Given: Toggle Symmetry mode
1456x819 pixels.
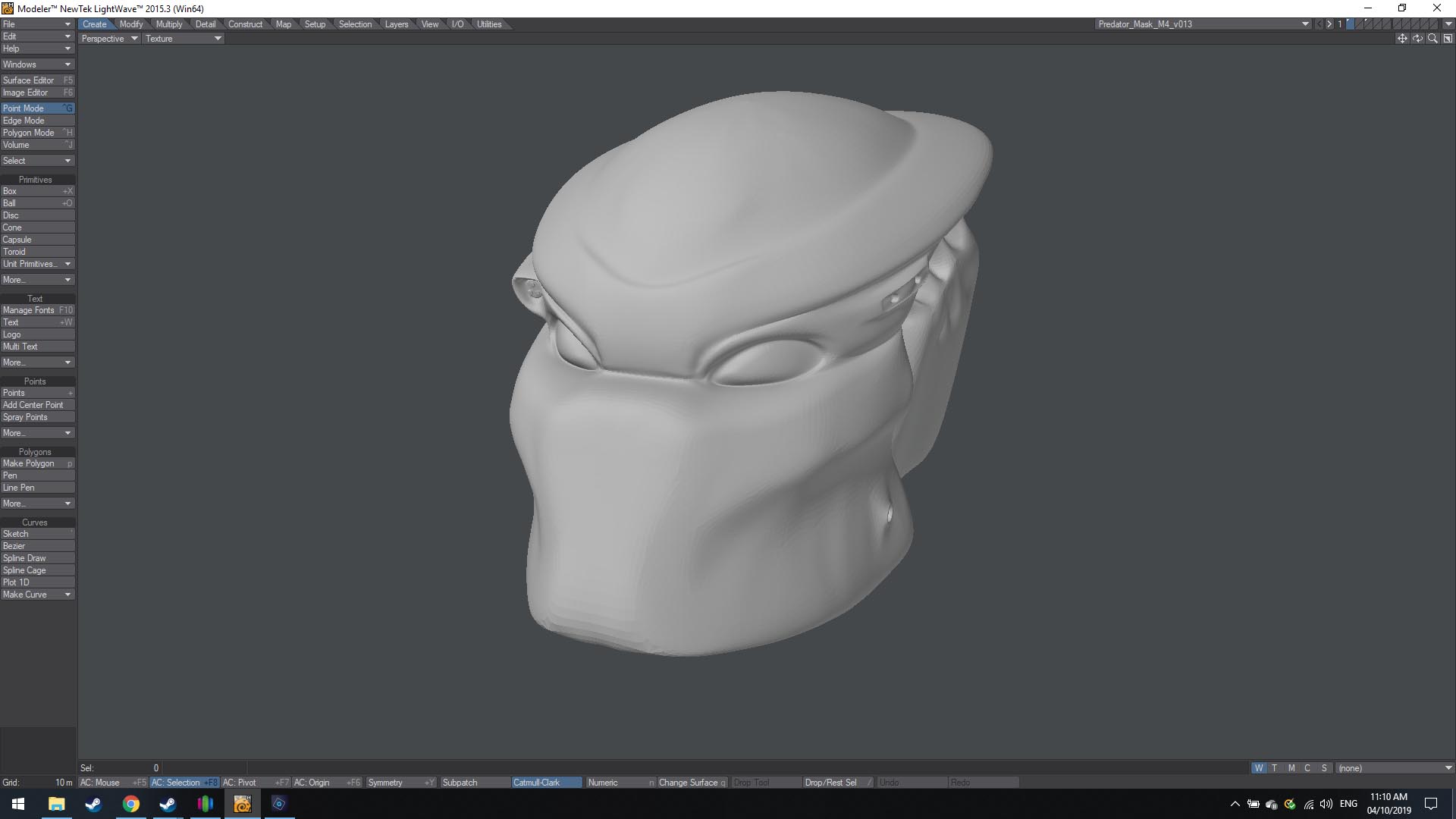Looking at the screenshot, I should [x=401, y=783].
